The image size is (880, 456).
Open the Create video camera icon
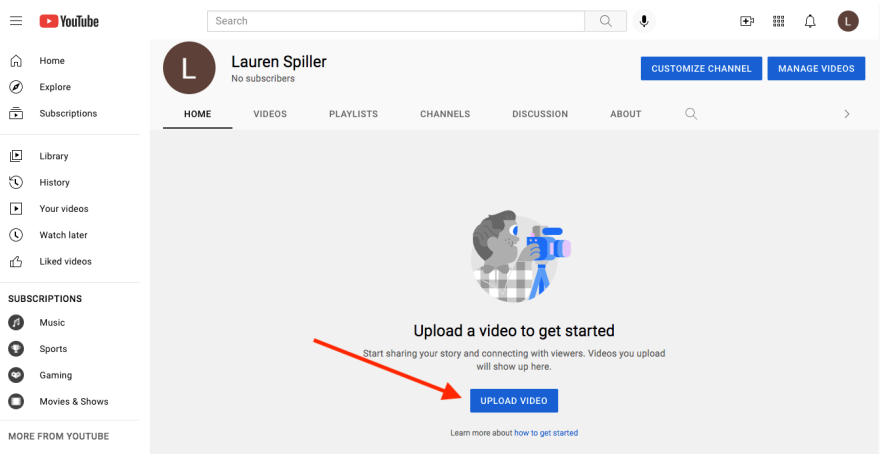747,21
